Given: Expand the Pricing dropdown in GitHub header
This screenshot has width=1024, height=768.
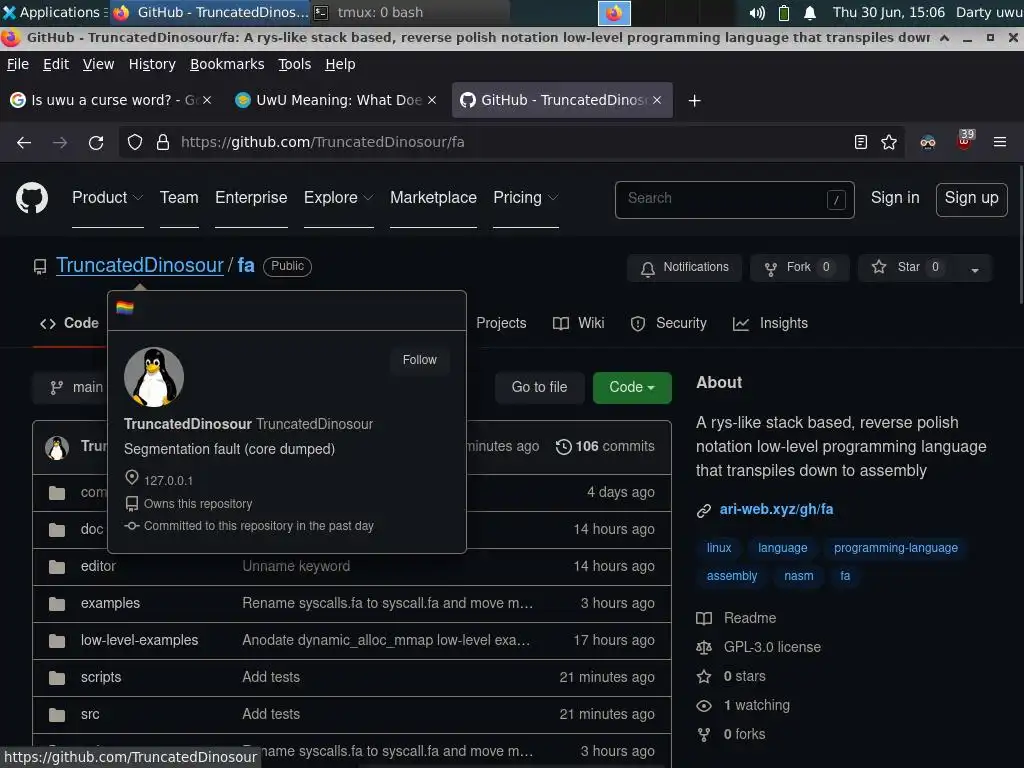Looking at the screenshot, I should pos(526,198).
